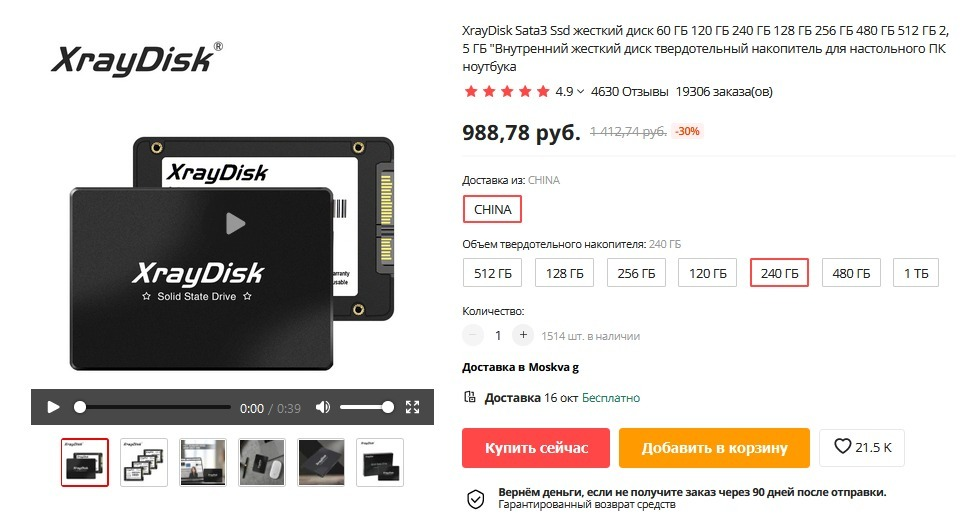Click the large play arrow on the SSD image
973x530 pixels.
235,223
